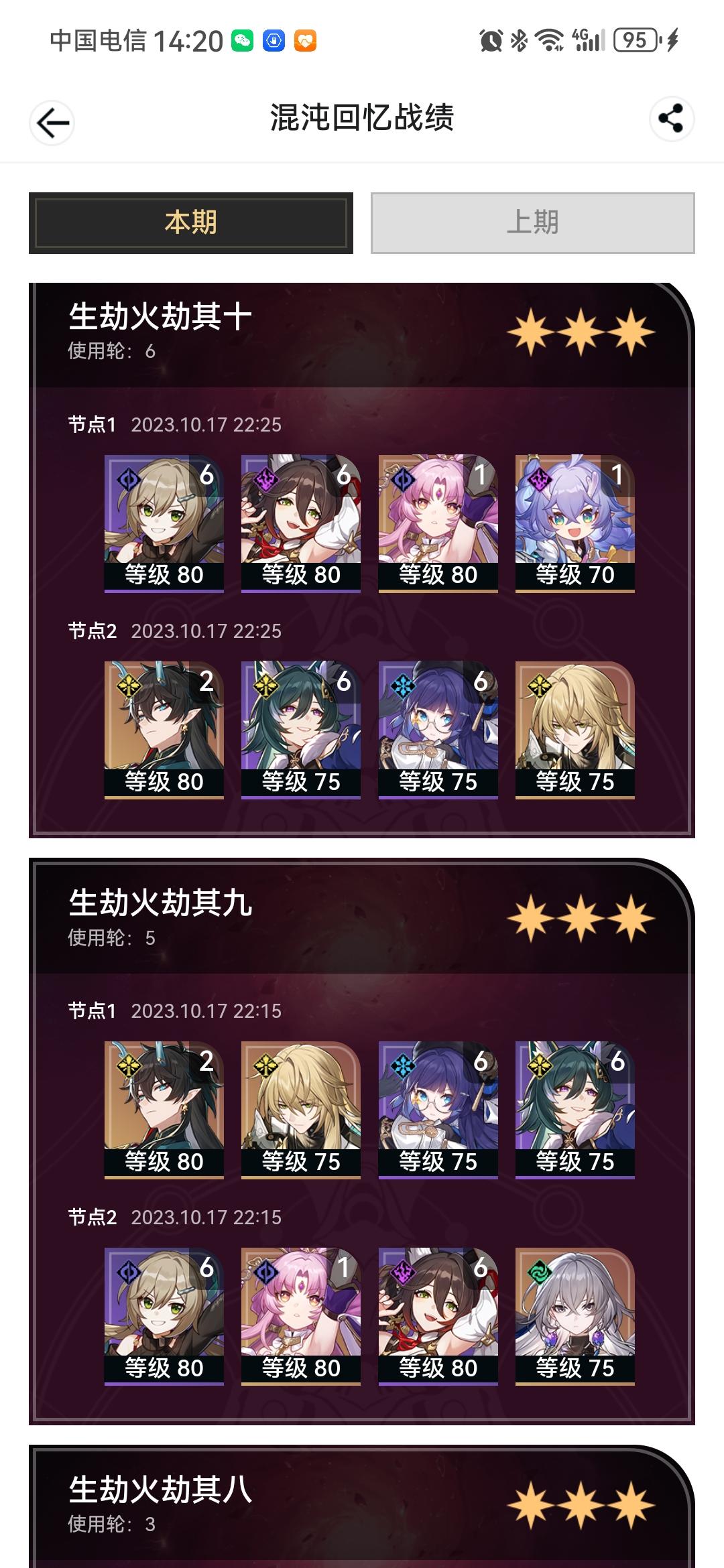
Task: Open the share icon at top right
Action: (x=671, y=119)
